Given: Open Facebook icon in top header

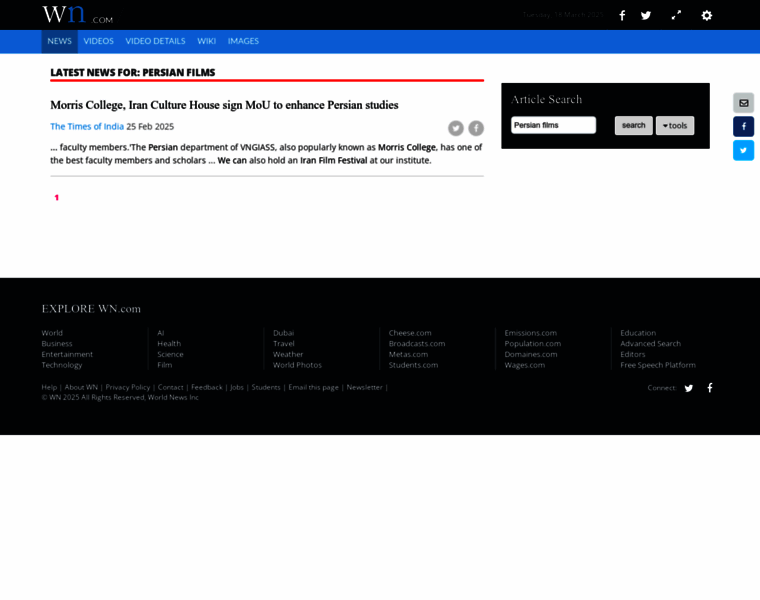Looking at the screenshot, I should [x=622, y=16].
